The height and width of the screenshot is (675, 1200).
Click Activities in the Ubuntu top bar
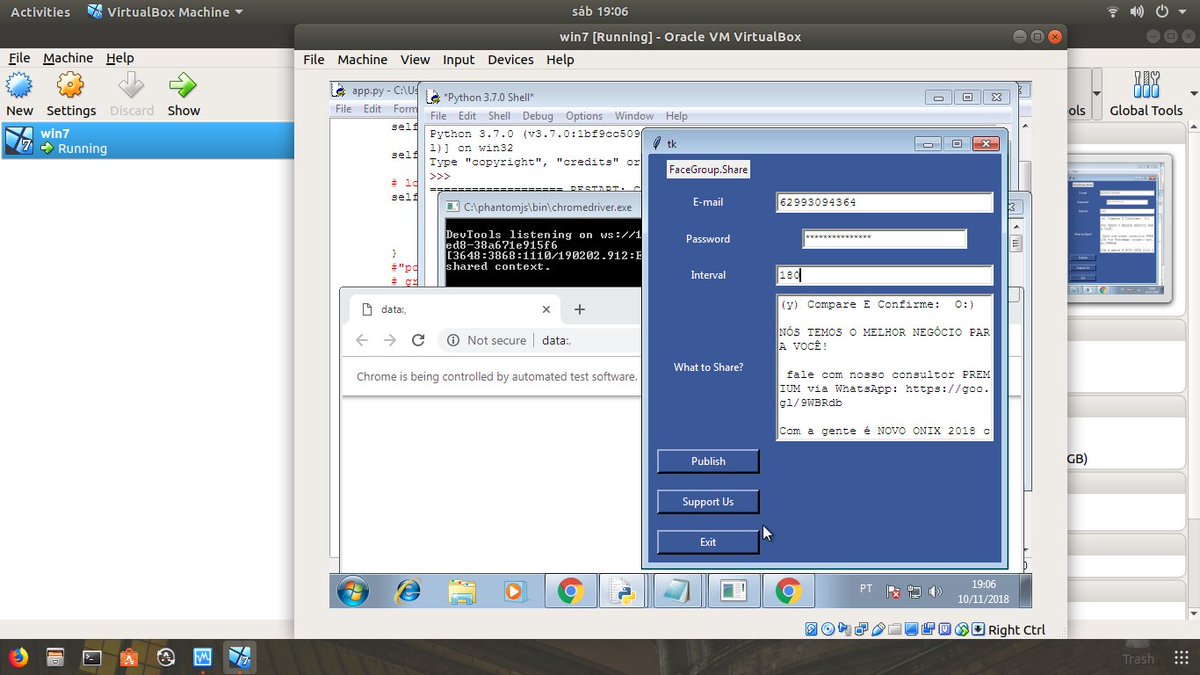point(40,12)
